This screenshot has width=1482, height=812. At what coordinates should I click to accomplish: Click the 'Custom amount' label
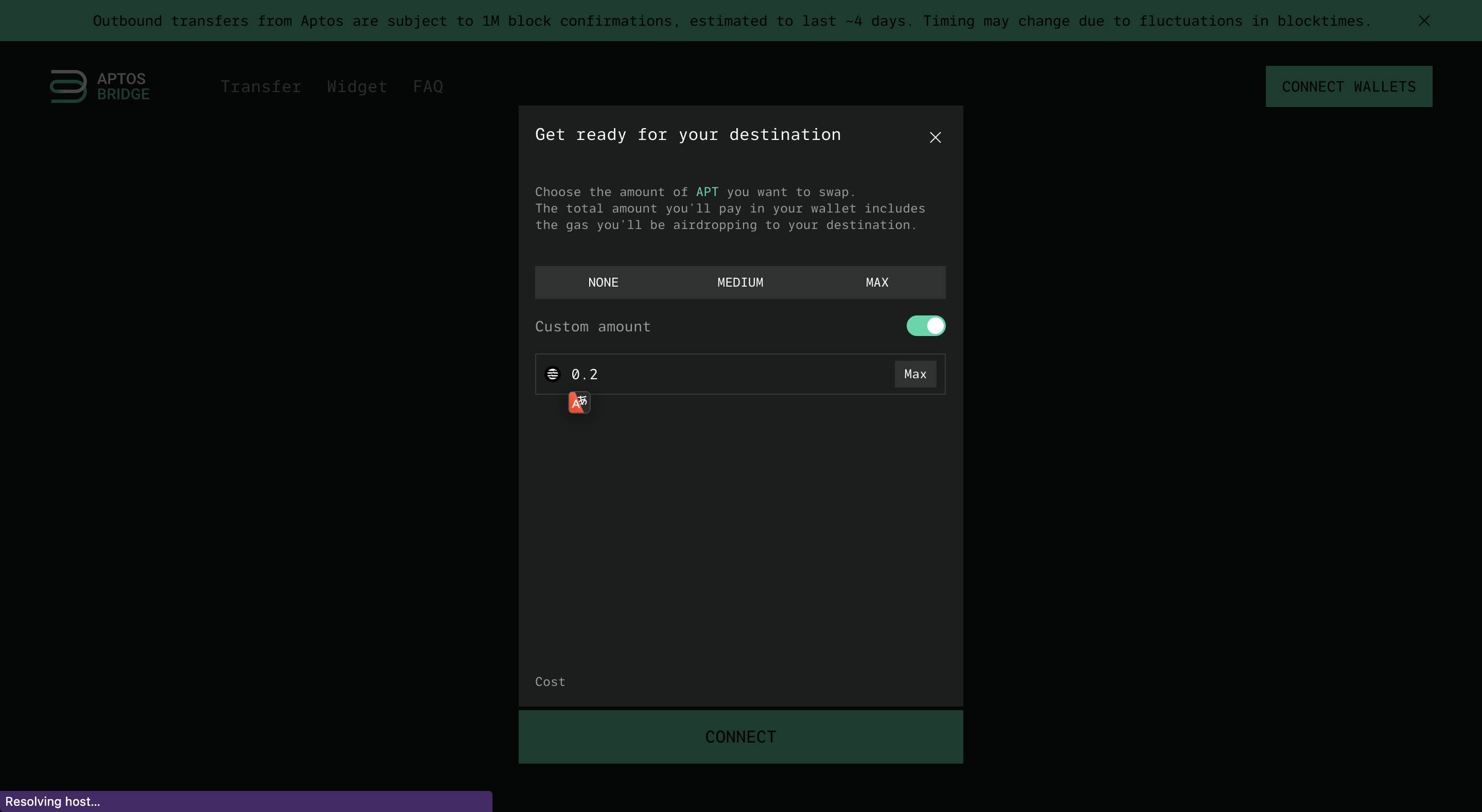coord(593,326)
